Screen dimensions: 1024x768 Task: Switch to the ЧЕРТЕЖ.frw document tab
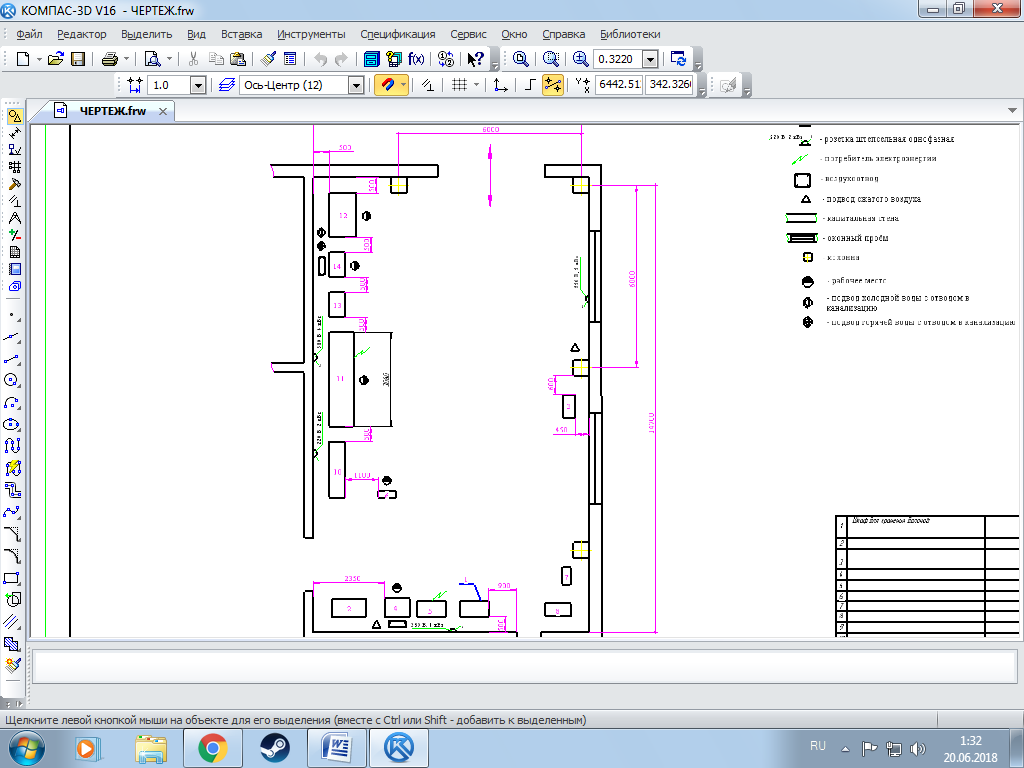pyautogui.click(x=112, y=111)
